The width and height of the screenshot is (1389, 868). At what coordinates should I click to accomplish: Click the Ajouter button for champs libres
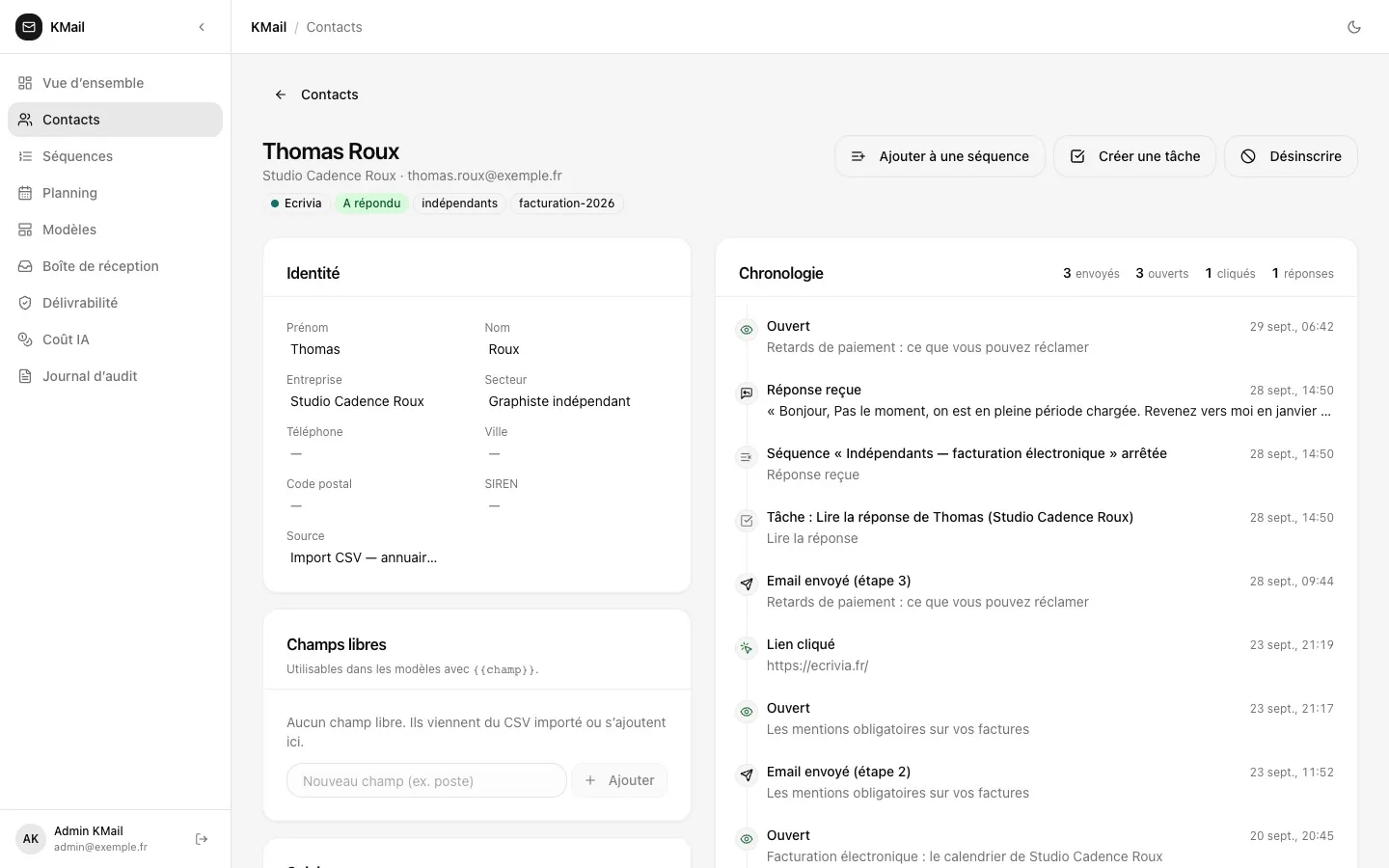click(x=619, y=780)
